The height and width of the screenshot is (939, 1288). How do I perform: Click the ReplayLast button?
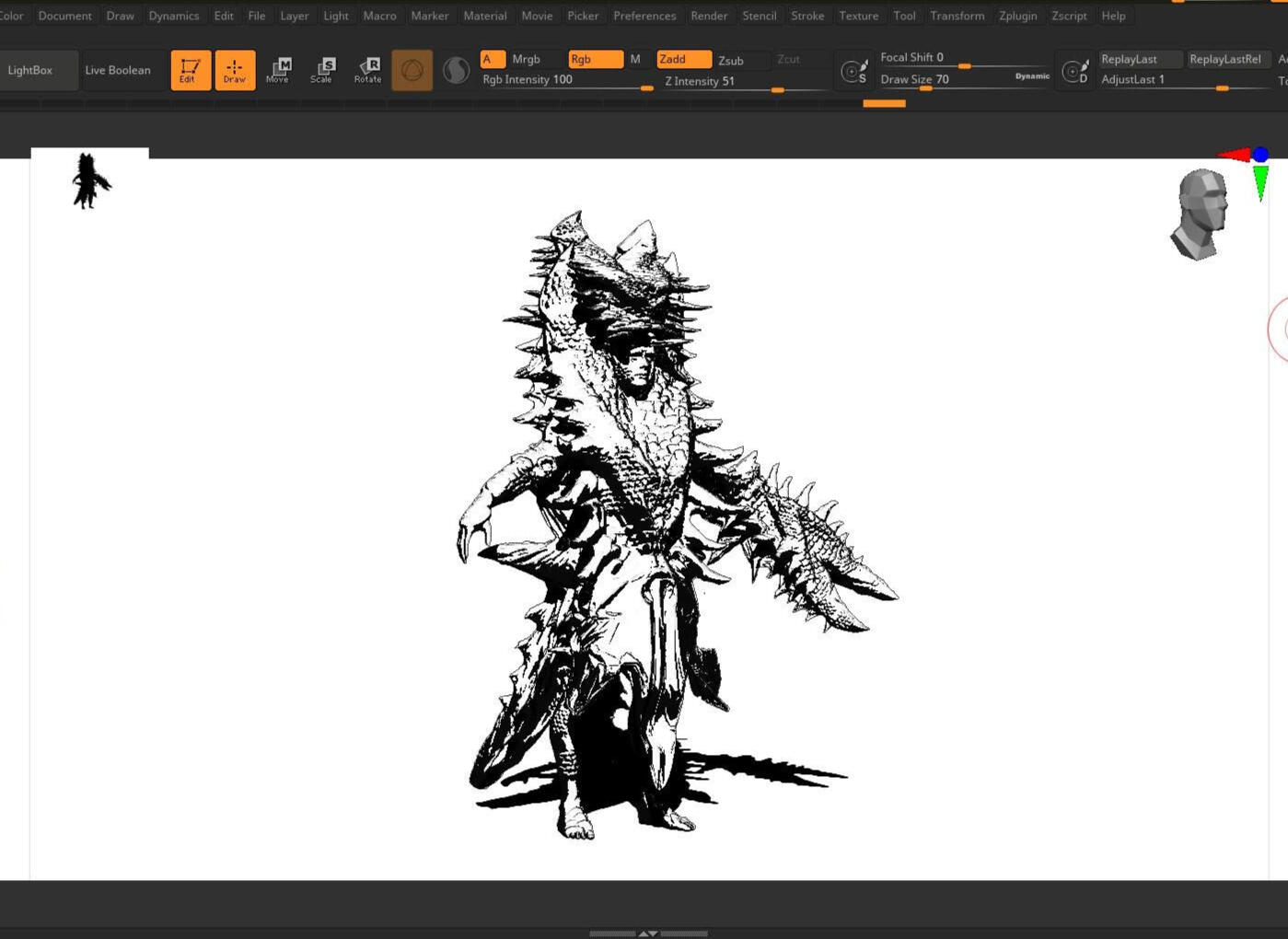[1140, 59]
